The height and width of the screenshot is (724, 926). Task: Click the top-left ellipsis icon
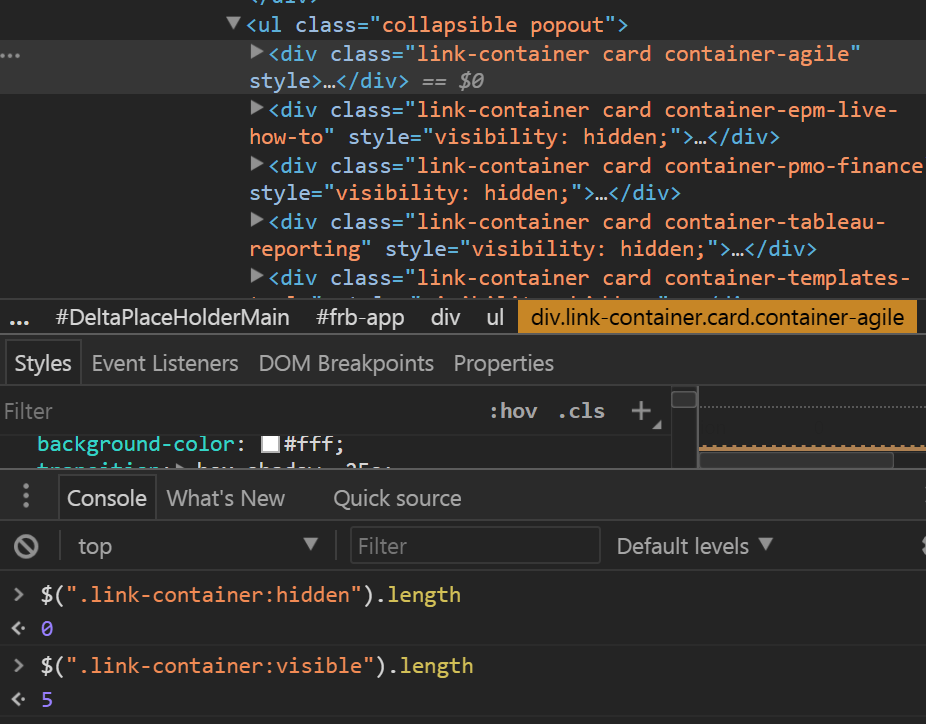[x=11, y=55]
